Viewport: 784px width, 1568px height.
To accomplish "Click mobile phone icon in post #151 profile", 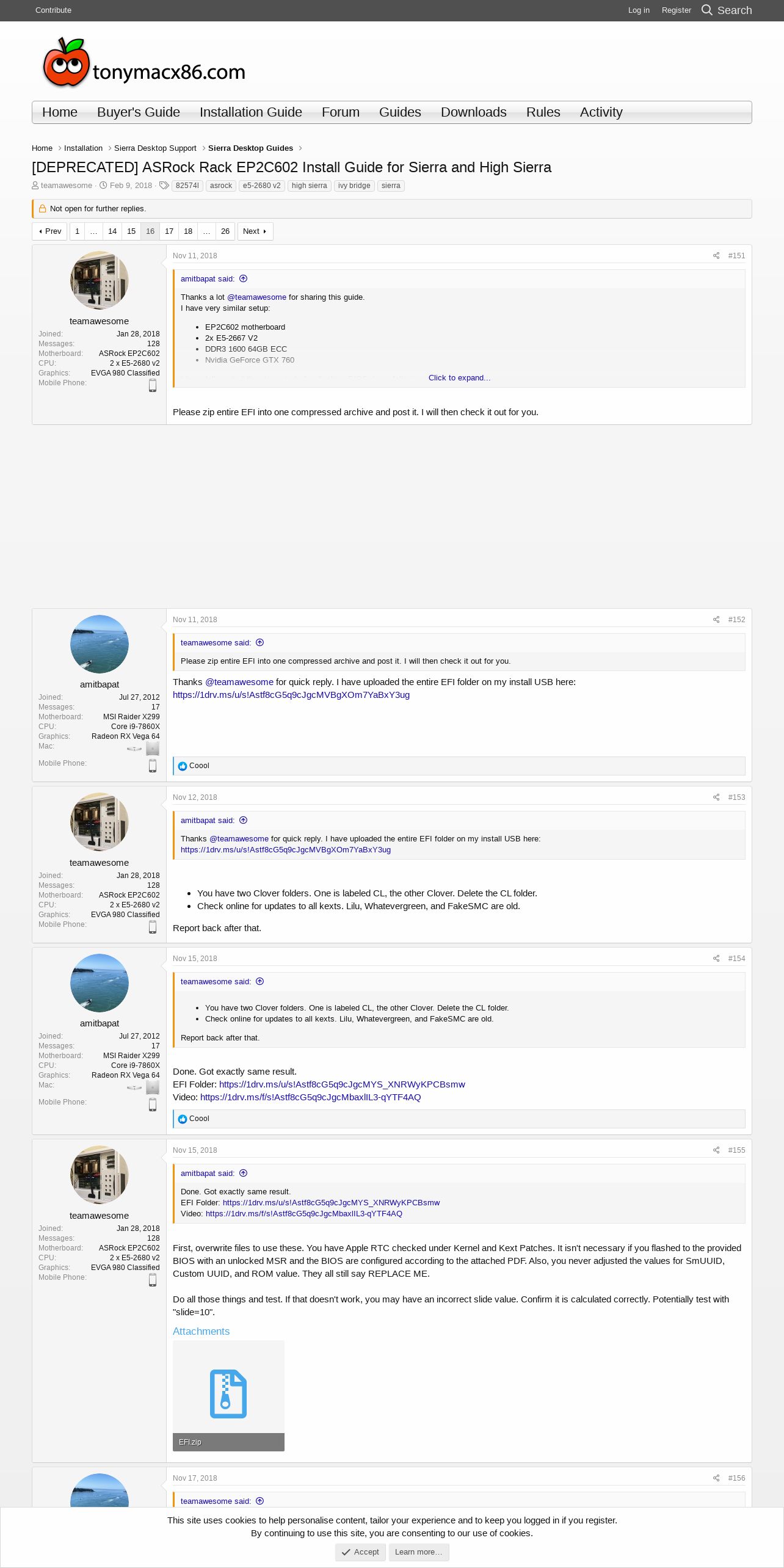I will click(x=153, y=385).
